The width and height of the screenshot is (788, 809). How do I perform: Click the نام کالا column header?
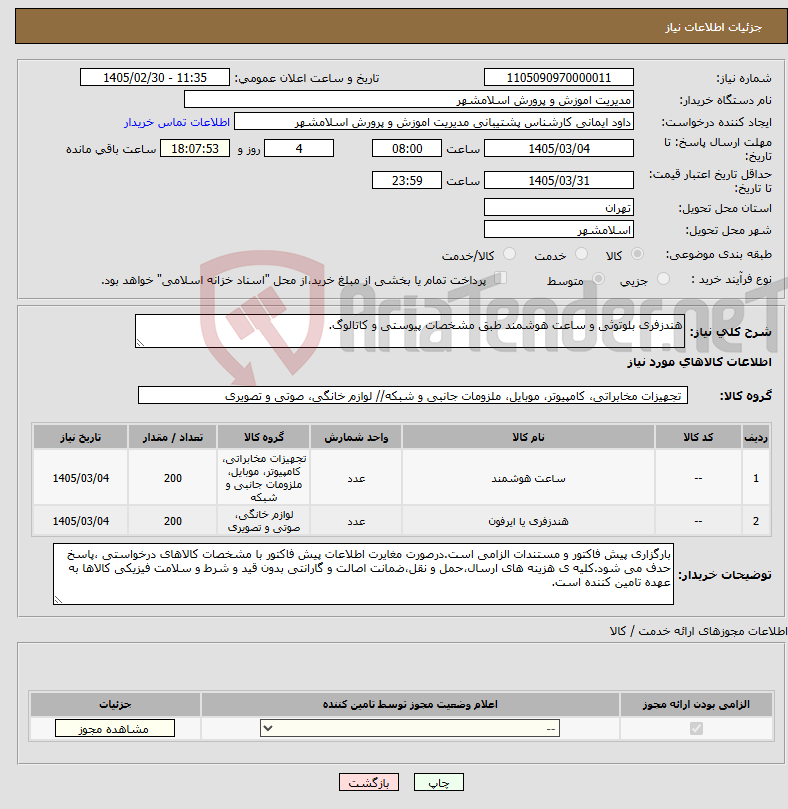pos(528,437)
